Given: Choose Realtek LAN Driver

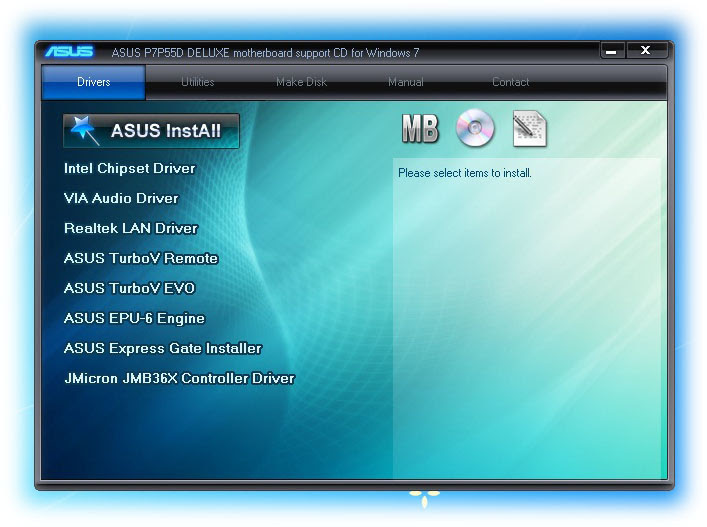Looking at the screenshot, I should 131,228.
